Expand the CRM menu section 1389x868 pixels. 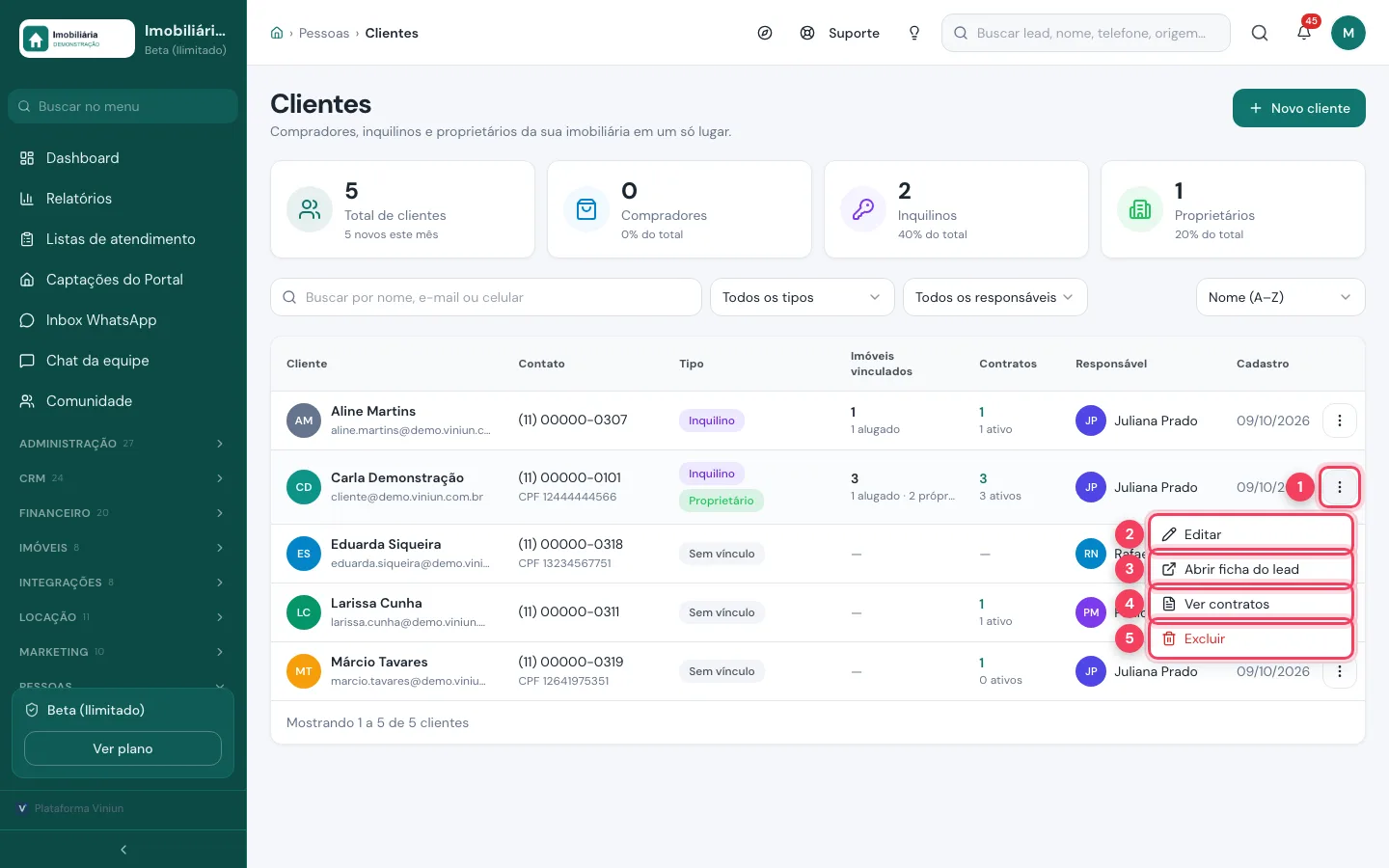point(123,478)
